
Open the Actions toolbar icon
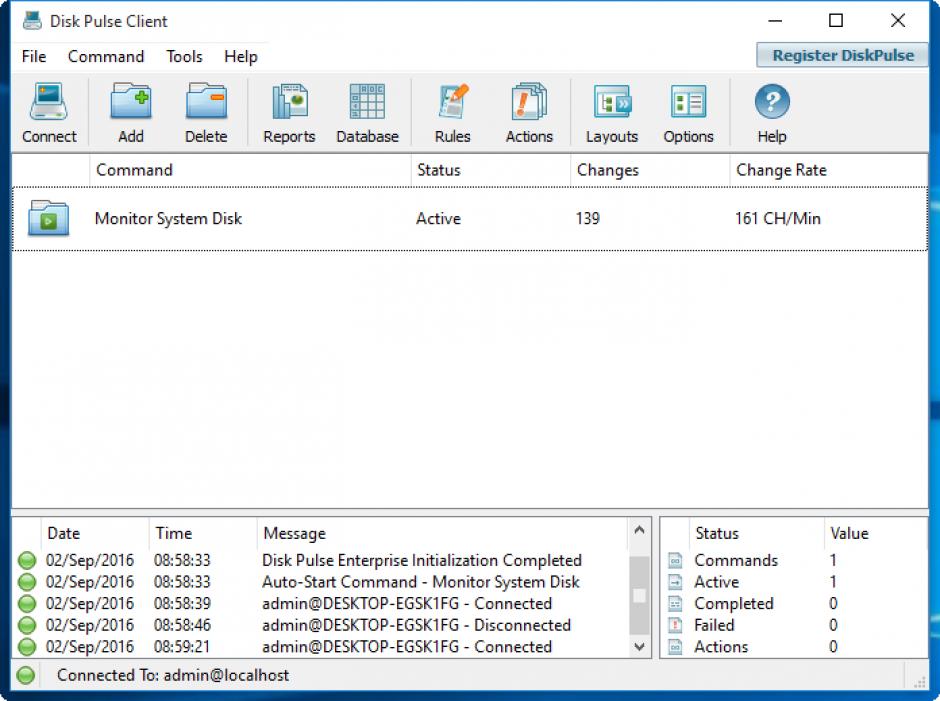coord(529,102)
